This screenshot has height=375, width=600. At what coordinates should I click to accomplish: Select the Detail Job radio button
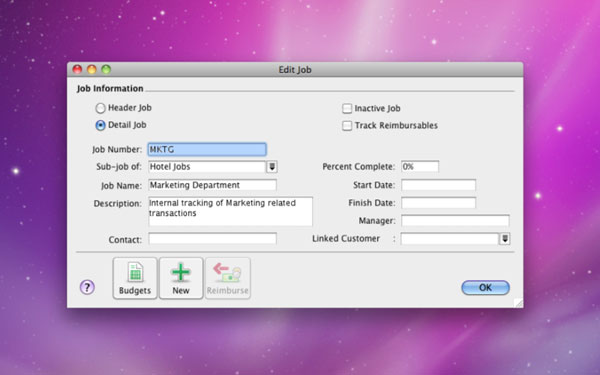coord(100,125)
